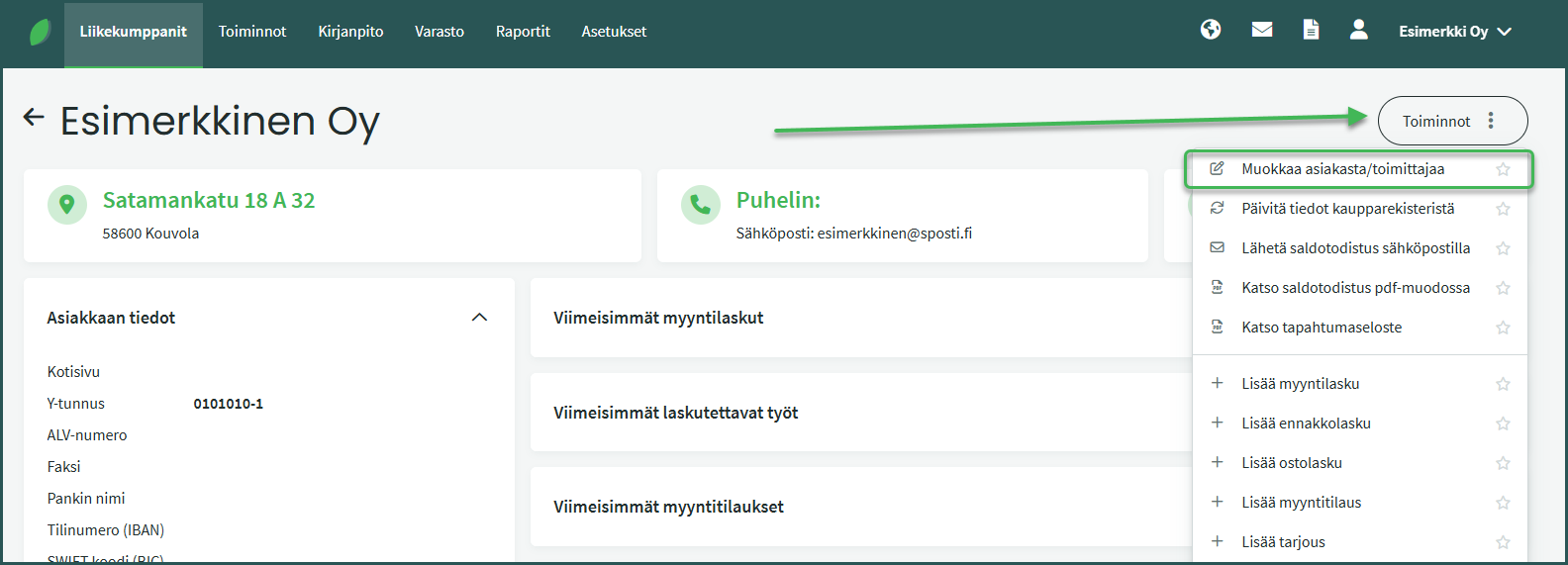This screenshot has width=1568, height=565.
Task: Click the green location pin icon
Action: (x=67, y=204)
